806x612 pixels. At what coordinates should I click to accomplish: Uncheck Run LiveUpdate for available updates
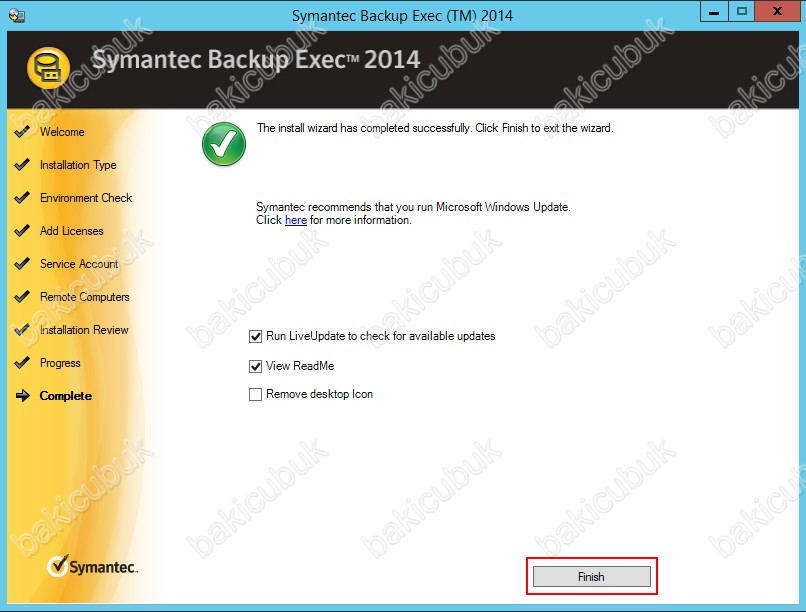[x=255, y=337]
